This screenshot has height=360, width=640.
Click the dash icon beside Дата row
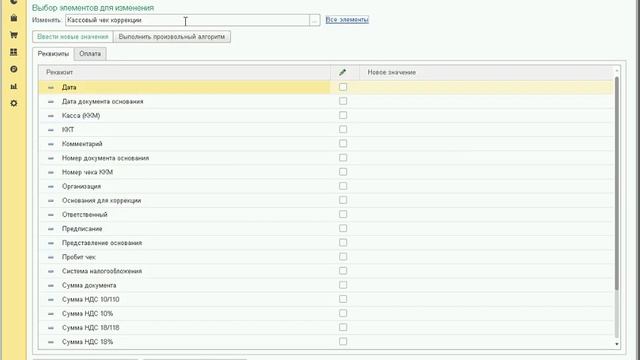51,87
